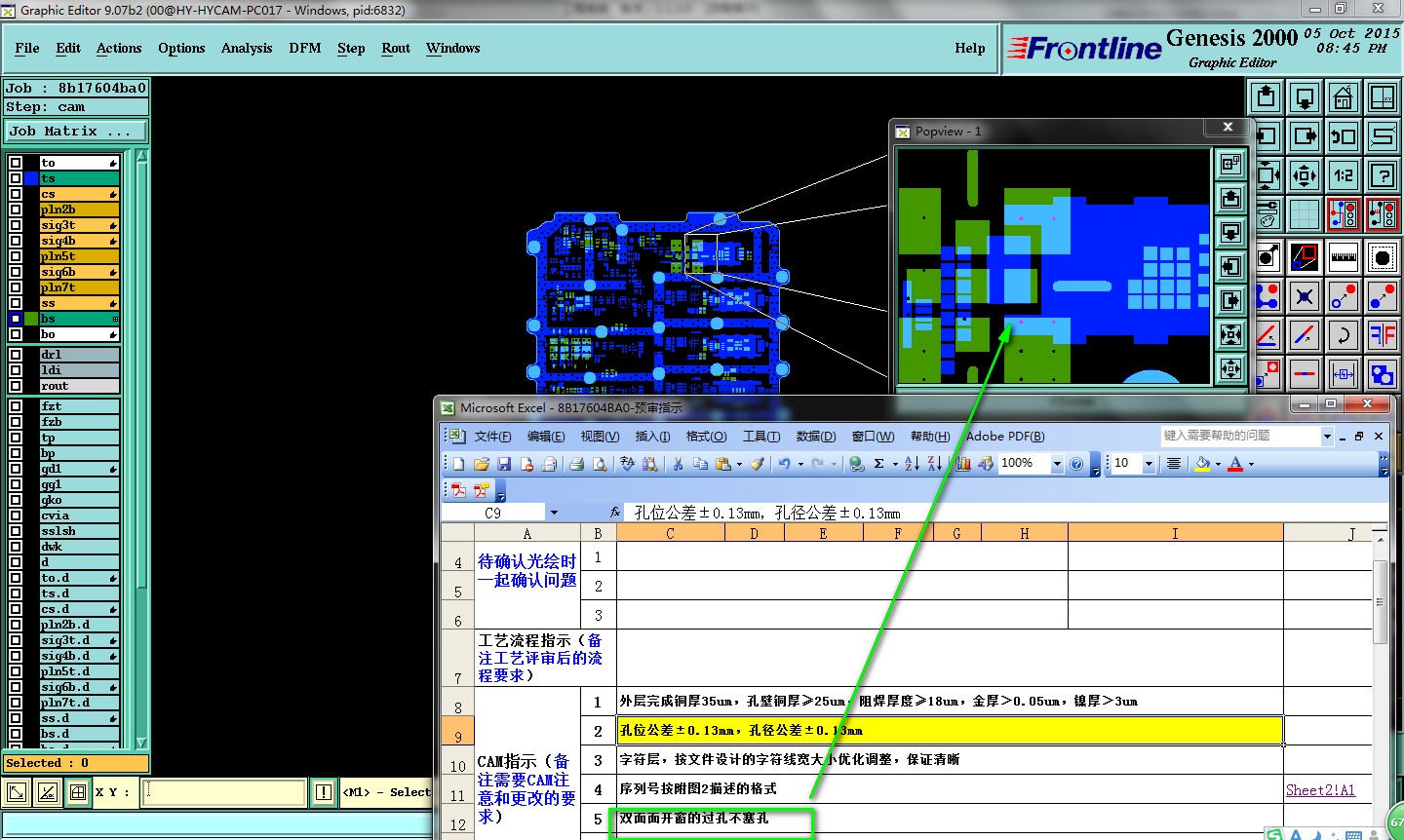This screenshot has height=840, width=1404.
Task: Toggle the grid display icon
Action: click(1305, 214)
